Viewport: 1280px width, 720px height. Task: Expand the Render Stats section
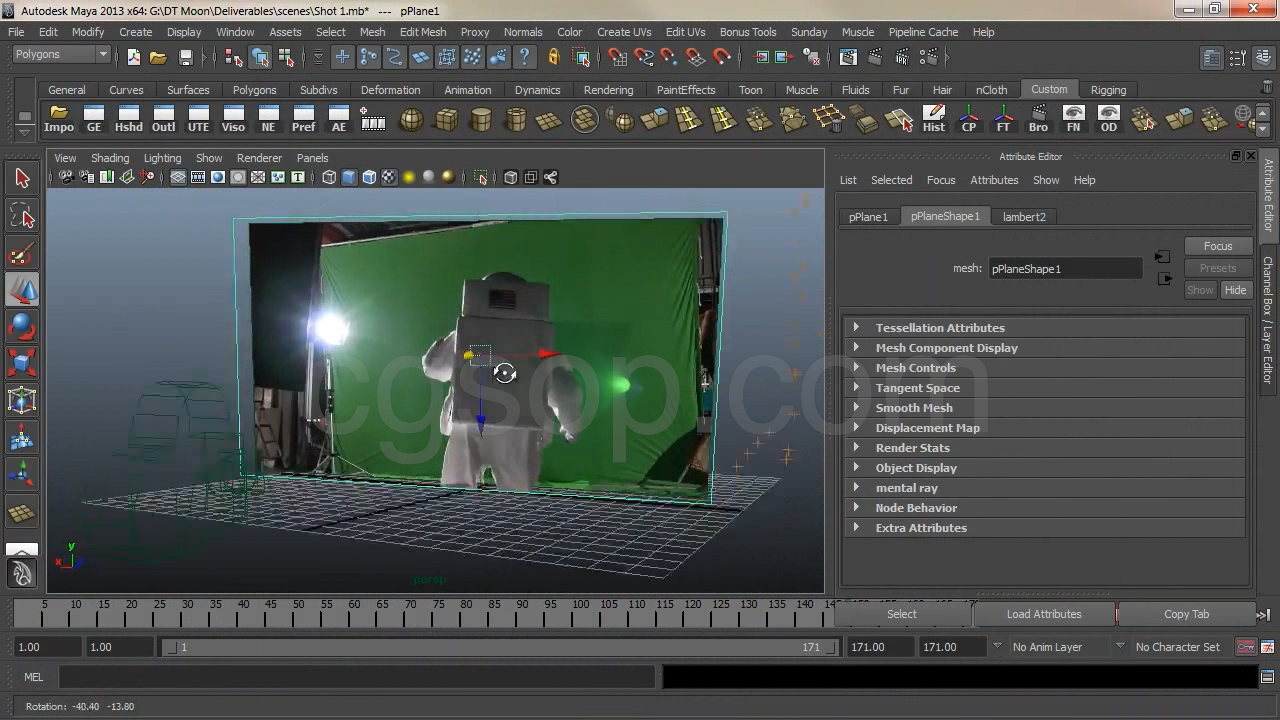[912, 448]
